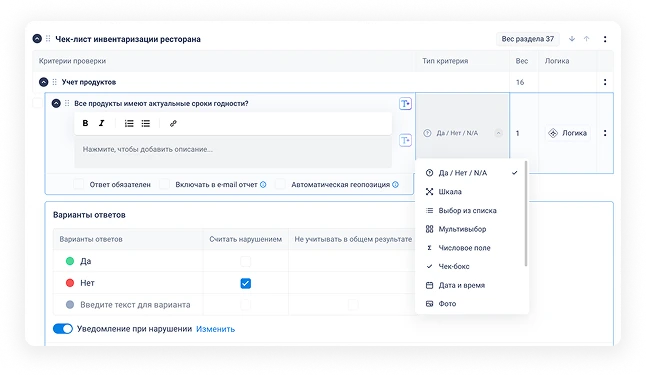Insert a link in the description
The image size is (646, 375).
(x=173, y=123)
